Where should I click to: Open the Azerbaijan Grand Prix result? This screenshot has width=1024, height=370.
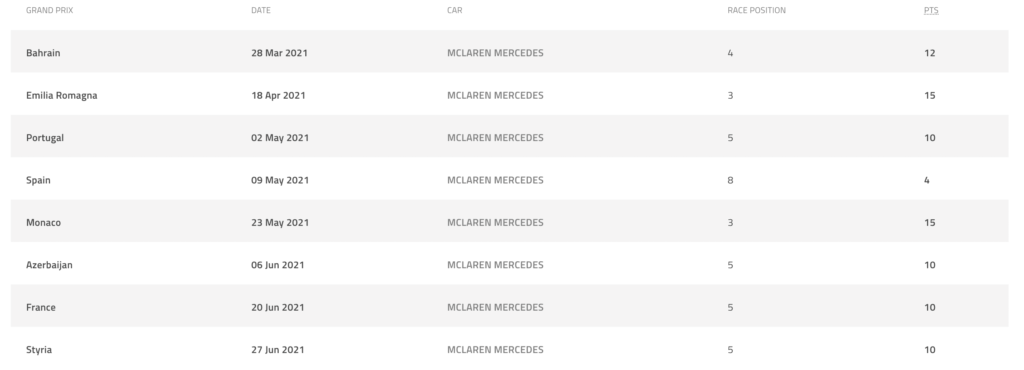coord(49,265)
